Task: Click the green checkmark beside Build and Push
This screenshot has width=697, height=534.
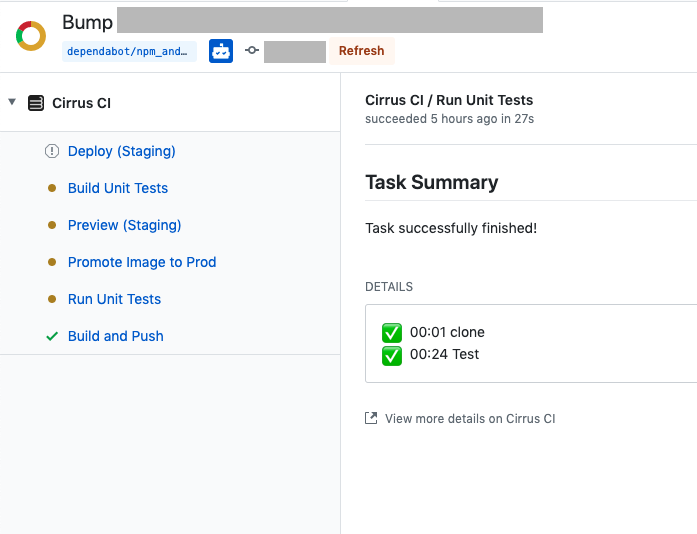Action: coord(52,336)
